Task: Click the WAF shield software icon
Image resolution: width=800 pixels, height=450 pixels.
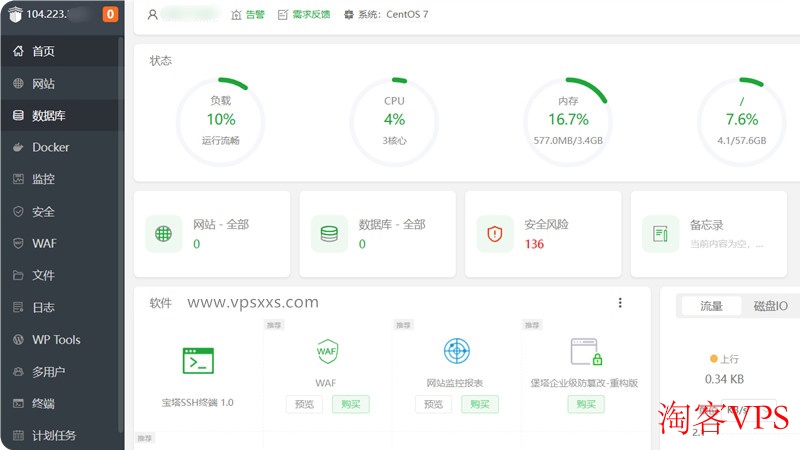Action: coord(327,351)
